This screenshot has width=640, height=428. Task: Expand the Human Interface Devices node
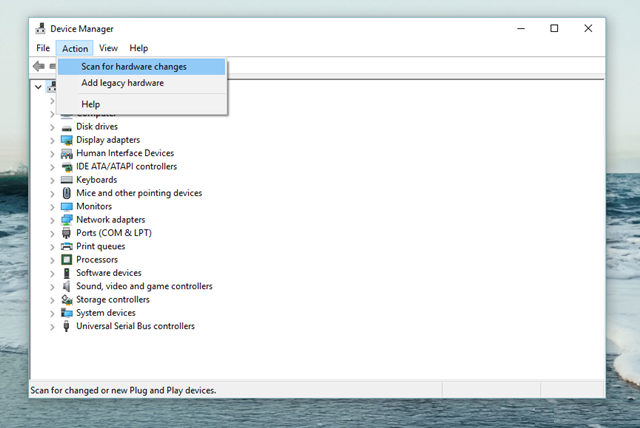pos(52,153)
